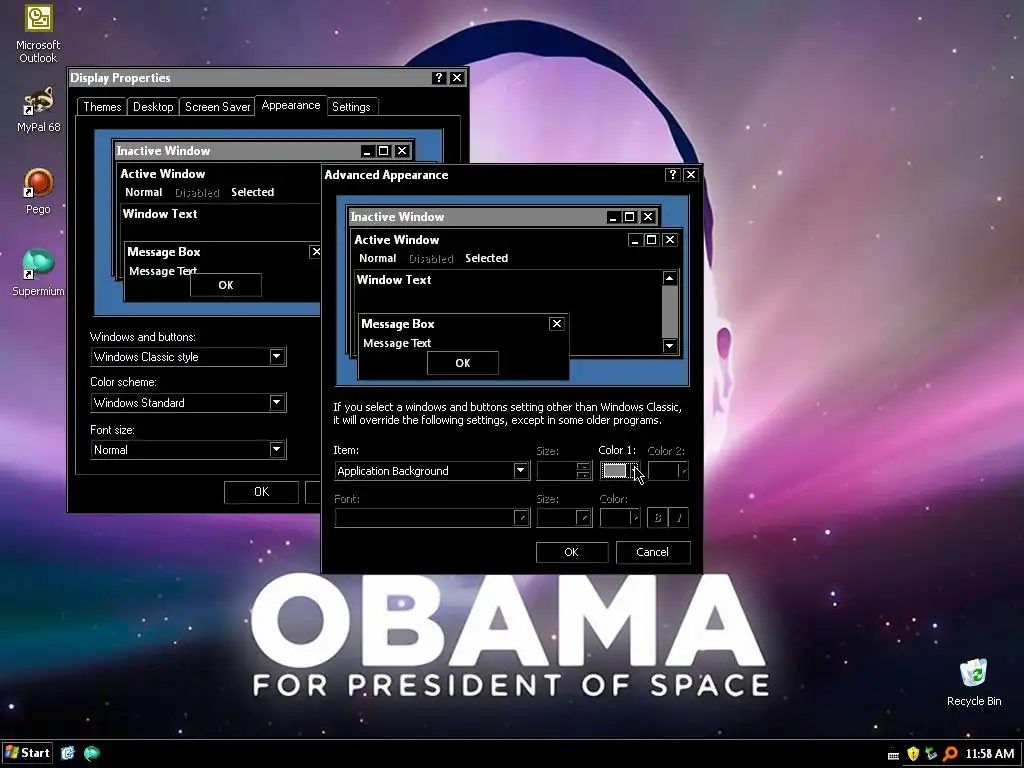Click Message Box title in Advanced preview

[398, 324]
